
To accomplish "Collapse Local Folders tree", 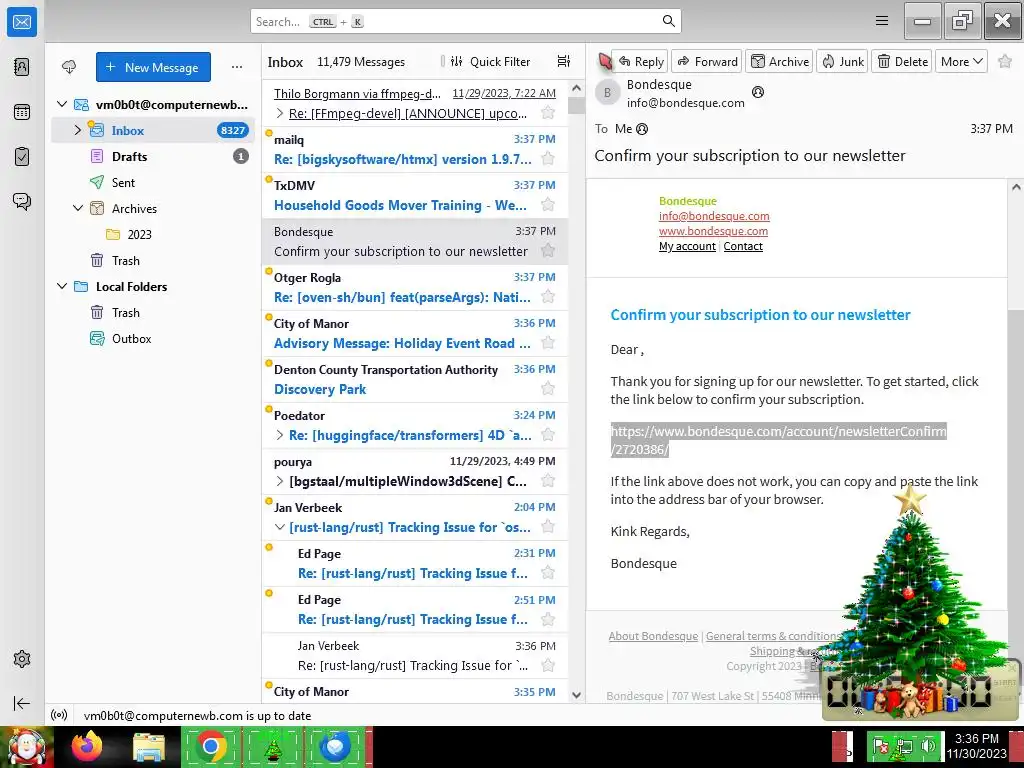I will point(62,286).
